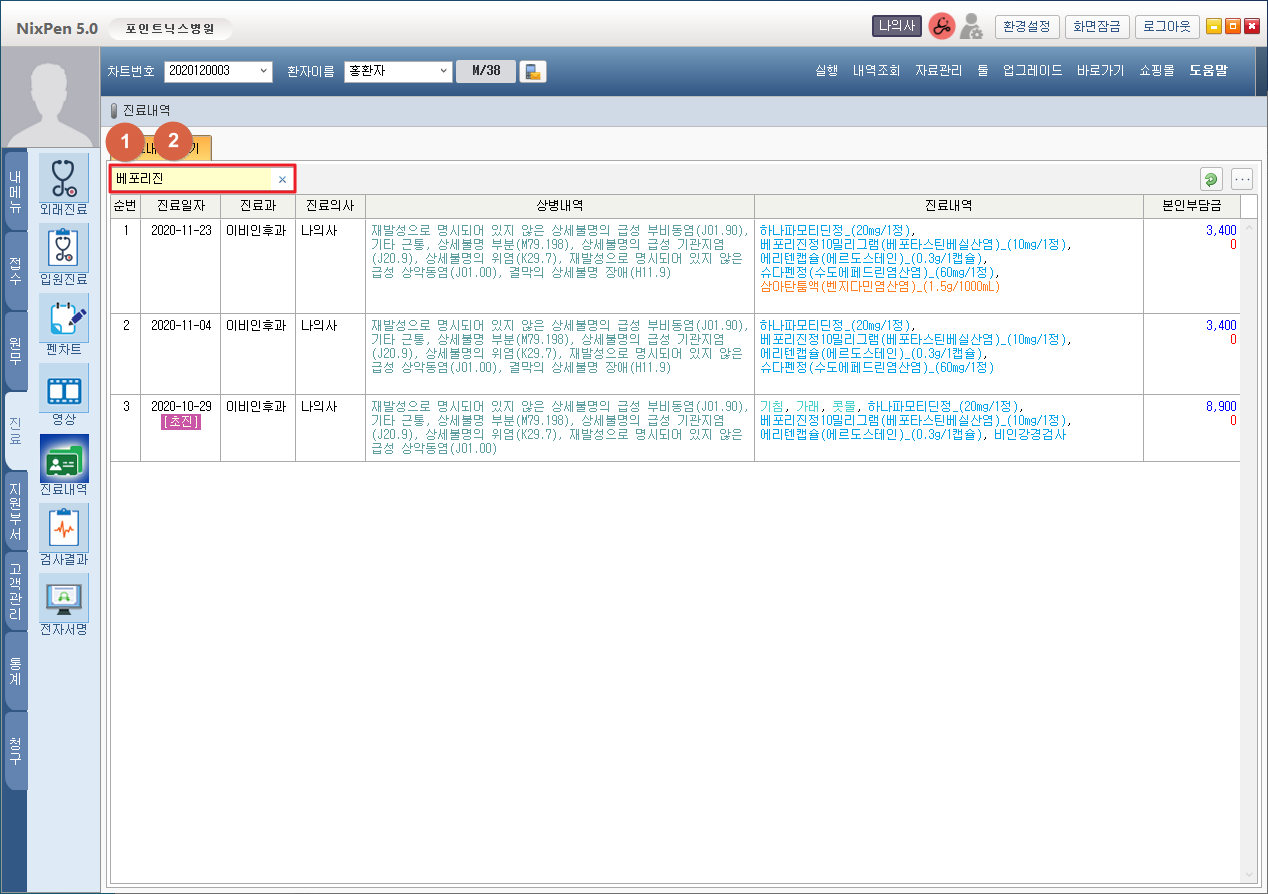
Task: Click the 베포리진 search input field
Action: tap(190, 179)
